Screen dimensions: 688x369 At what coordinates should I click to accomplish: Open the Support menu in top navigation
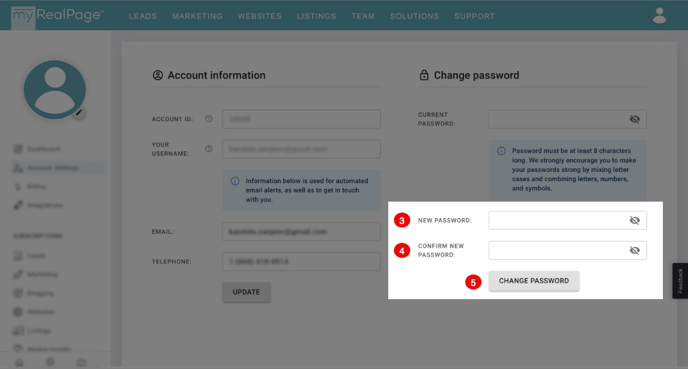pos(474,16)
